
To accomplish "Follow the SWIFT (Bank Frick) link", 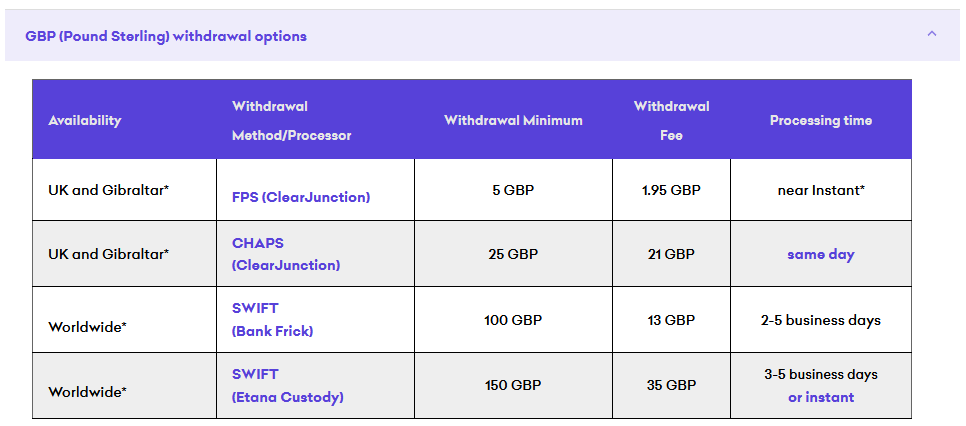I will click(272, 319).
